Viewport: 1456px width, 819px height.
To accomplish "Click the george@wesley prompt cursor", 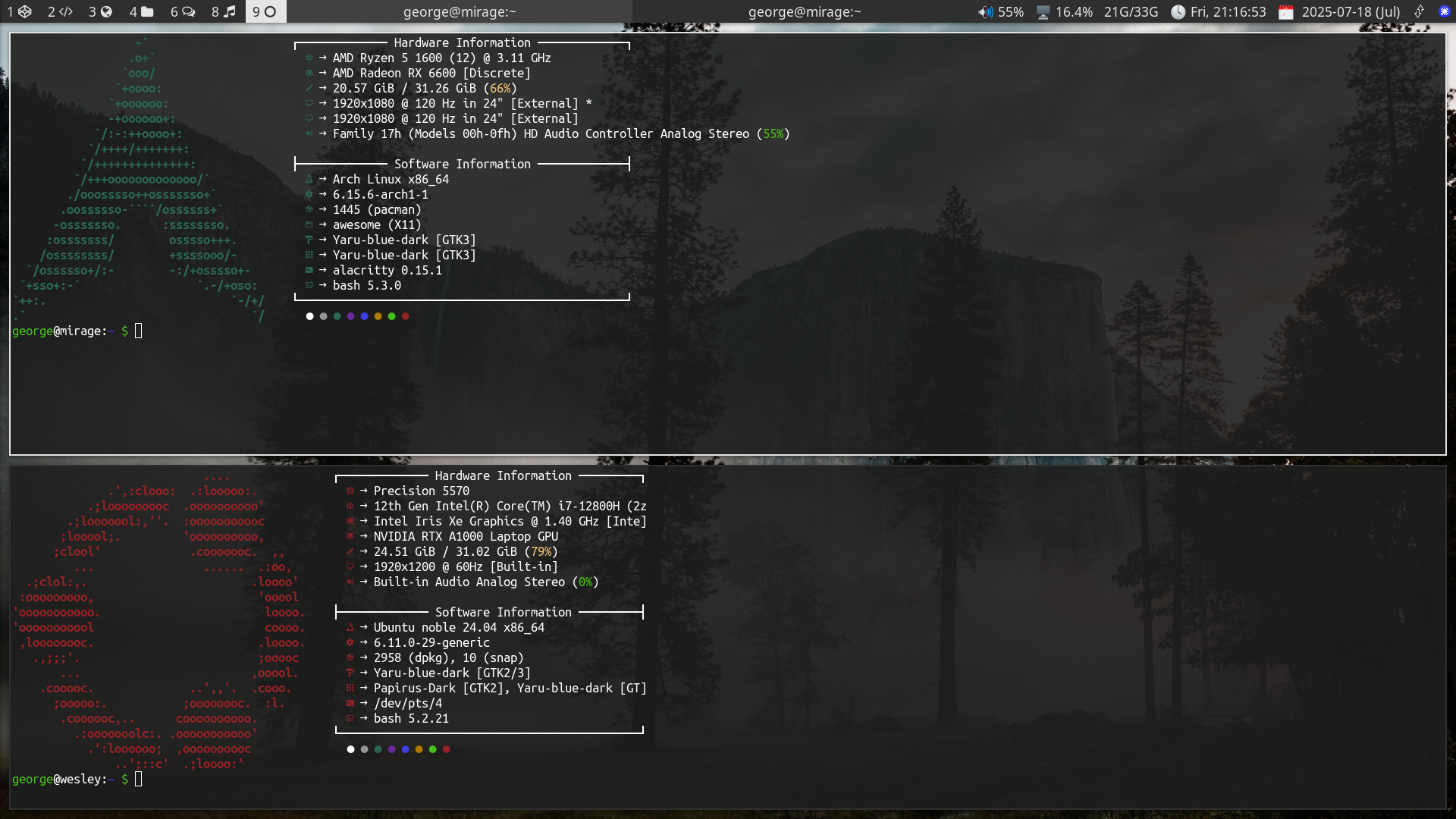I will [138, 779].
